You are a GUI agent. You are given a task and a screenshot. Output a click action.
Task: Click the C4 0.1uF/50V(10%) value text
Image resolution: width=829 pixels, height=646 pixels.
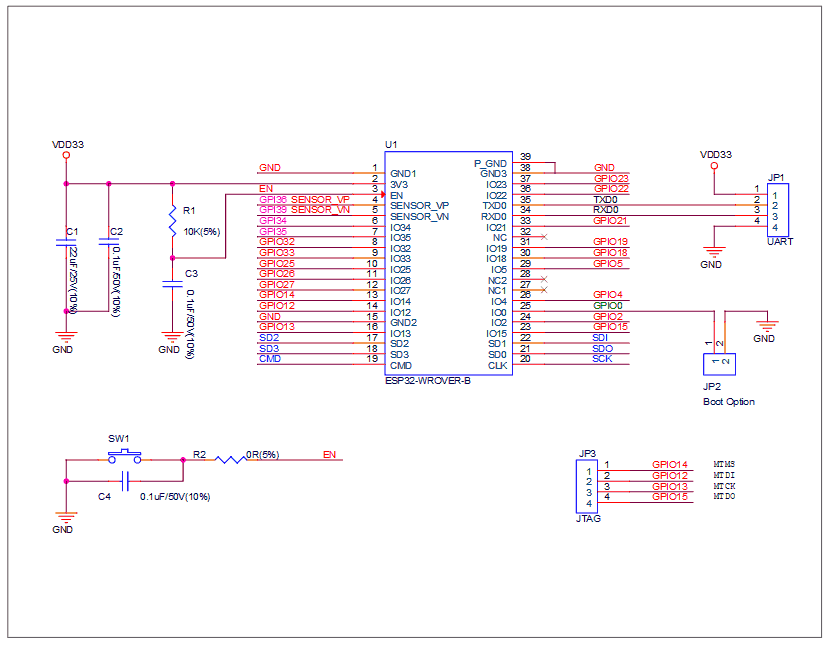[175, 497]
